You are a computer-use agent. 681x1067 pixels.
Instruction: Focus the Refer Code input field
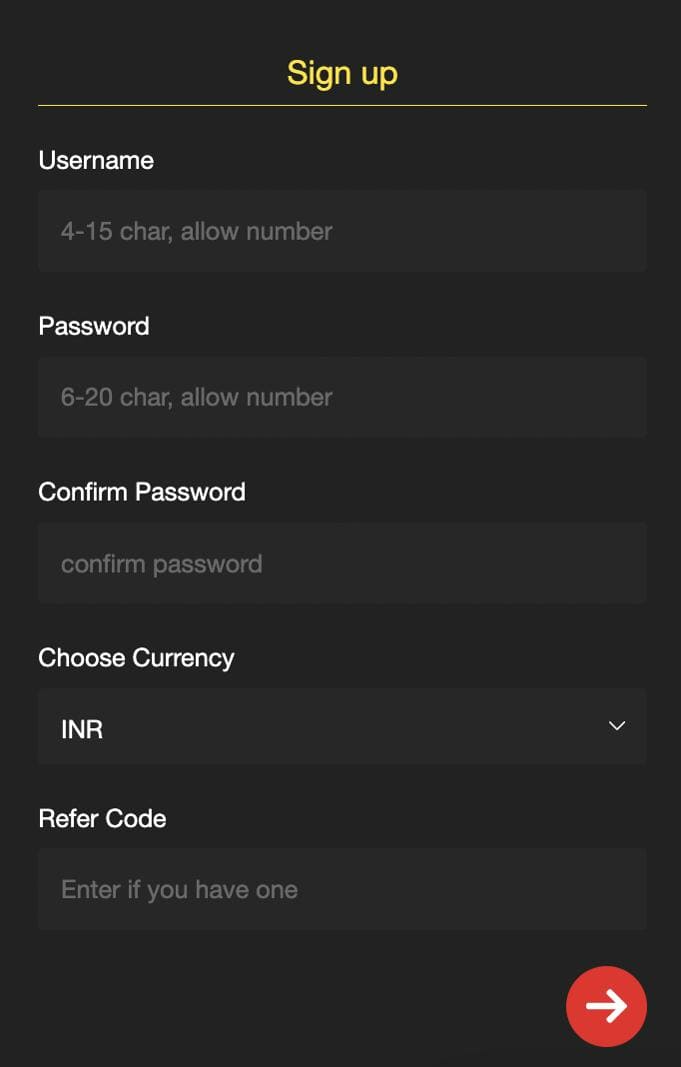point(342,889)
